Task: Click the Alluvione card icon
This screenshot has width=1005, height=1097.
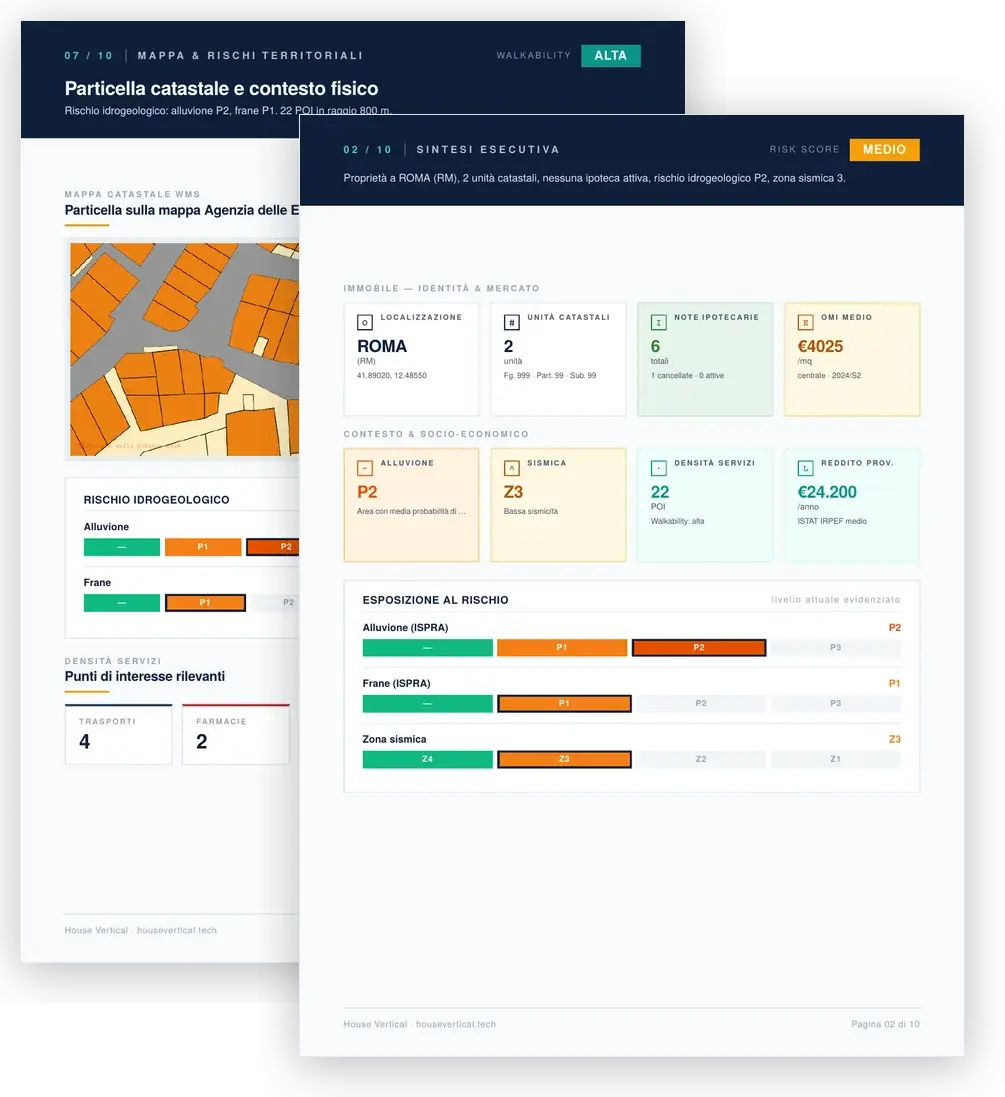Action: coord(365,468)
